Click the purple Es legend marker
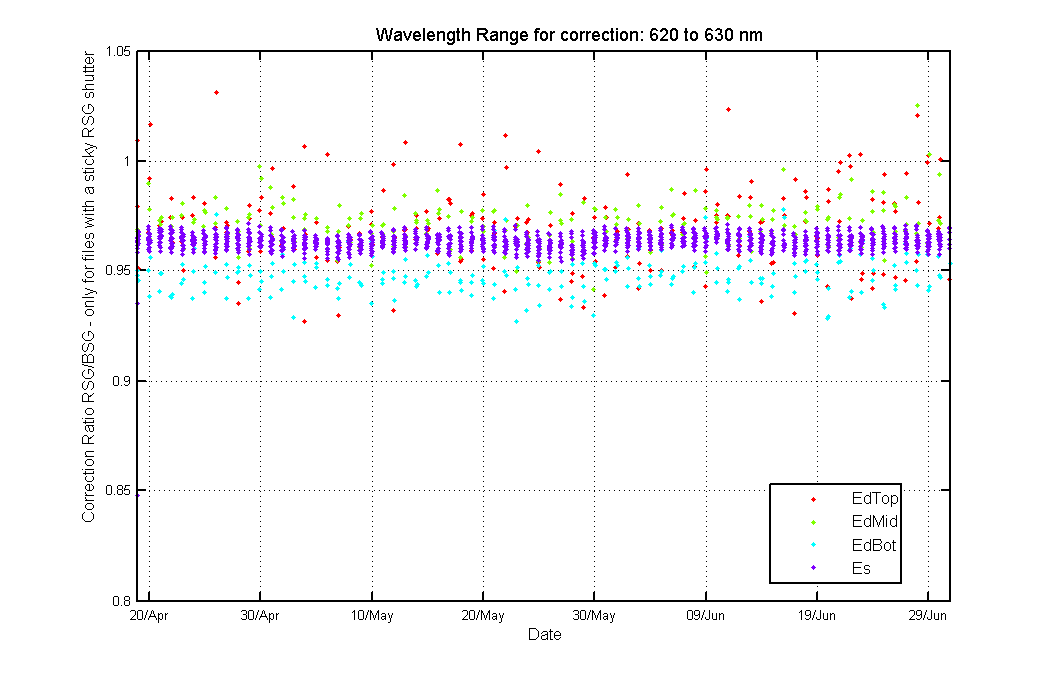The width and height of the screenshot is (1050, 675). (814, 569)
